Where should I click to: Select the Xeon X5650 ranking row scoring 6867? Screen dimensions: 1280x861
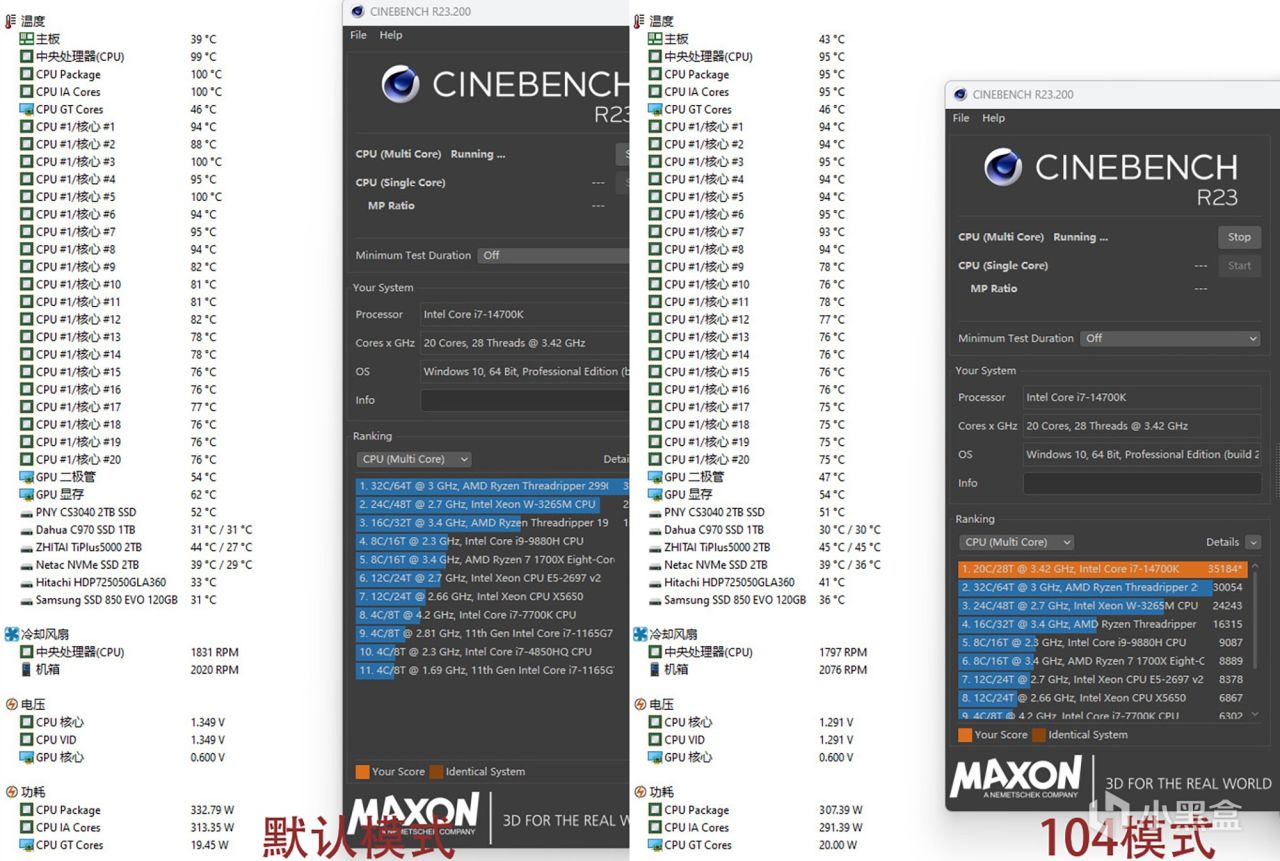[x=1102, y=698]
